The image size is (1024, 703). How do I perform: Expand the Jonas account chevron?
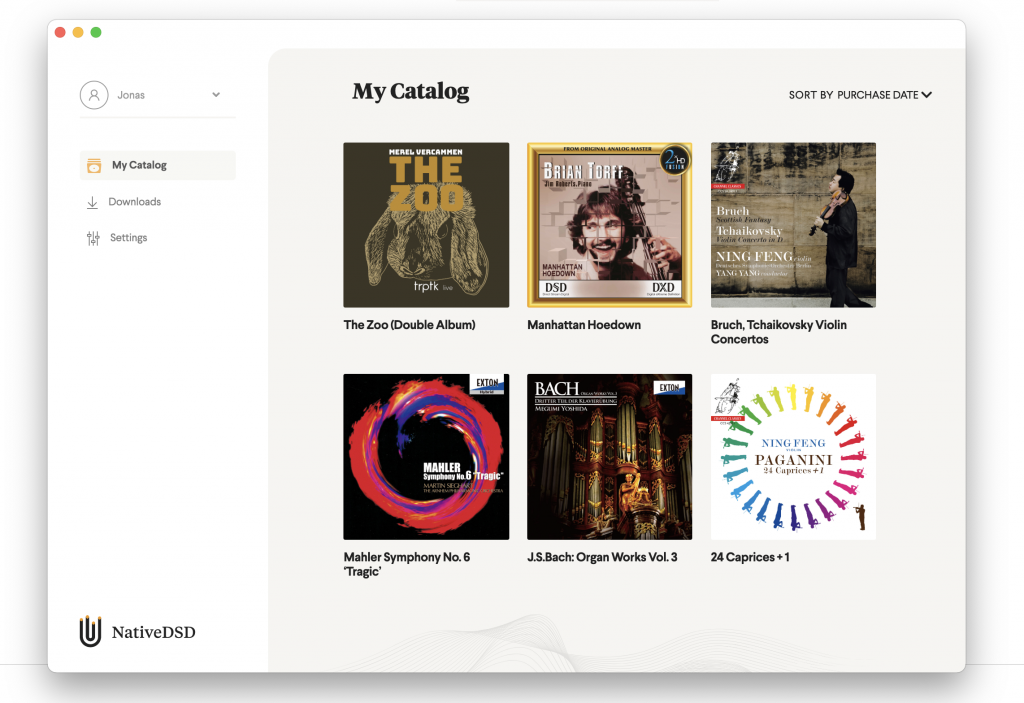tap(216, 95)
